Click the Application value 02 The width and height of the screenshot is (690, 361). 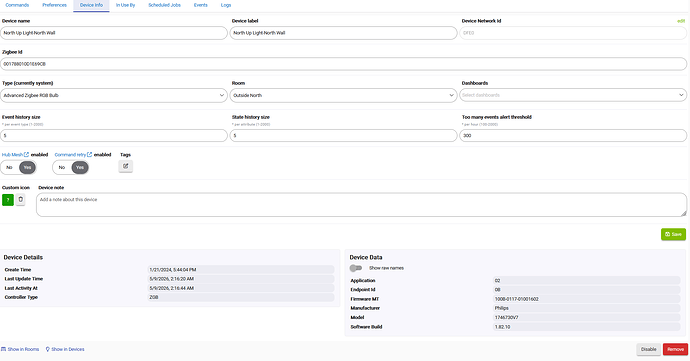[x=587, y=280]
